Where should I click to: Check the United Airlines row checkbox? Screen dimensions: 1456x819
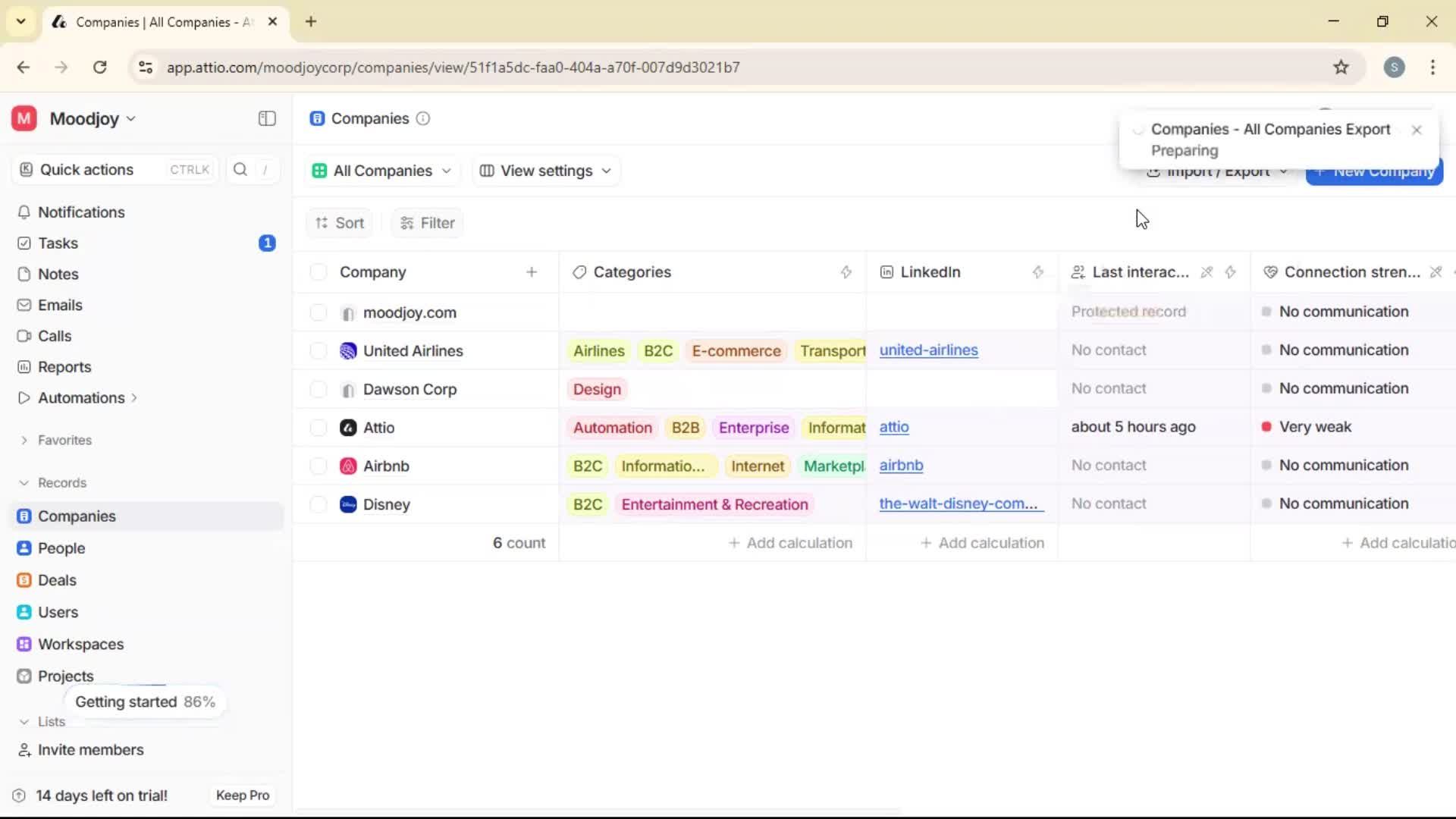pyautogui.click(x=318, y=350)
